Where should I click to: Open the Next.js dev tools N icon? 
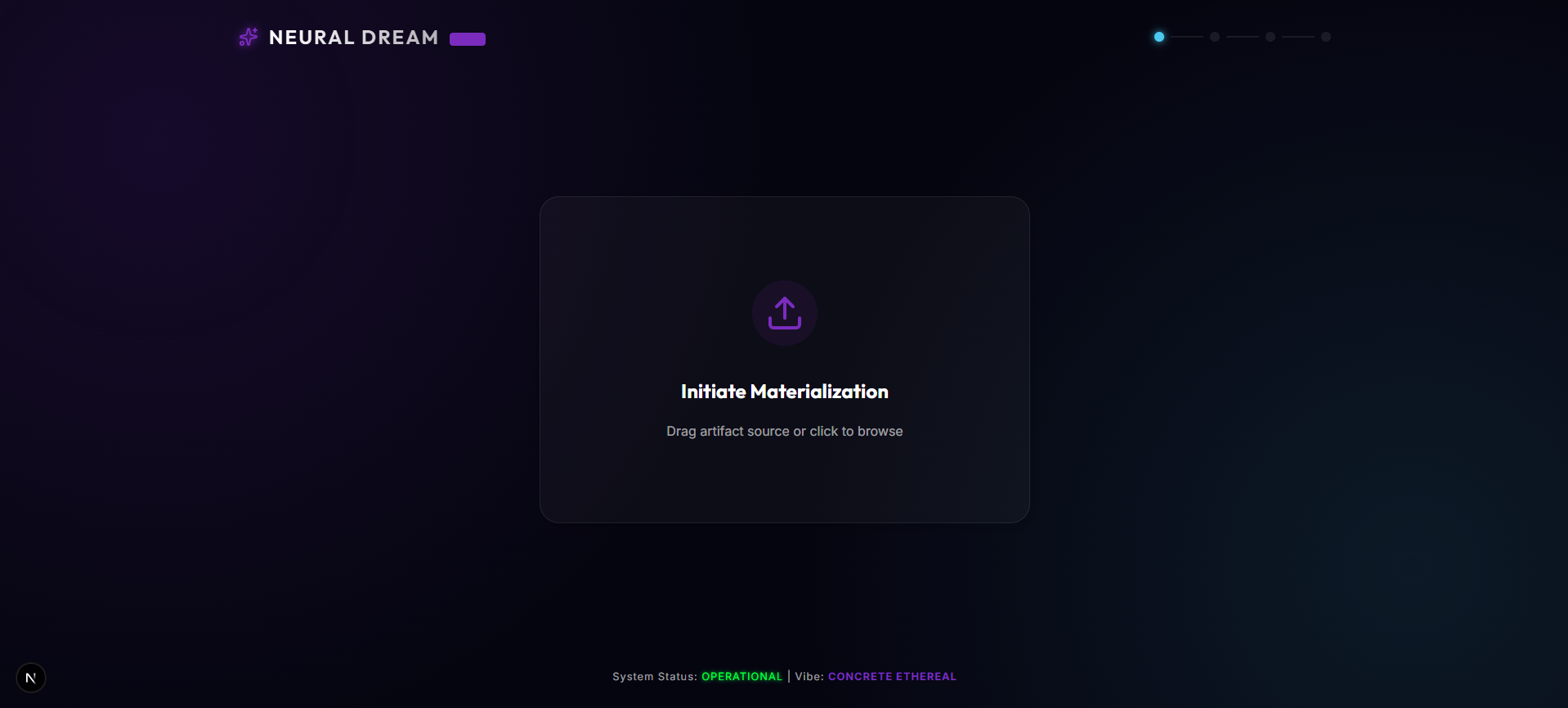tap(31, 678)
